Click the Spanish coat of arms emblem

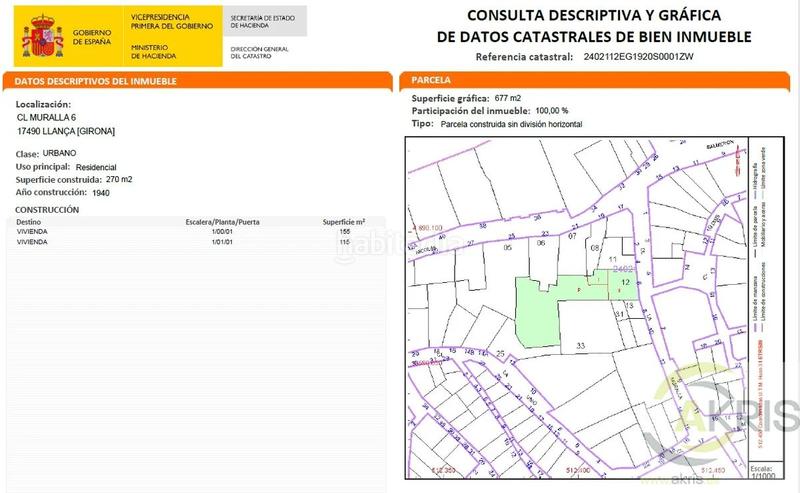tap(40, 36)
